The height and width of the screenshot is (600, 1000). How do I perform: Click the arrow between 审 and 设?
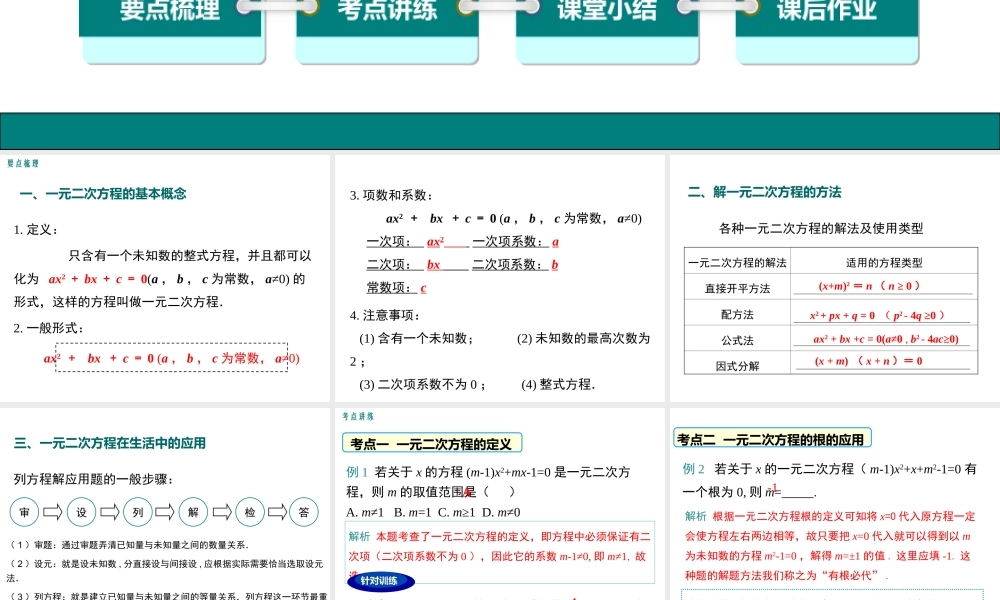click(53, 511)
